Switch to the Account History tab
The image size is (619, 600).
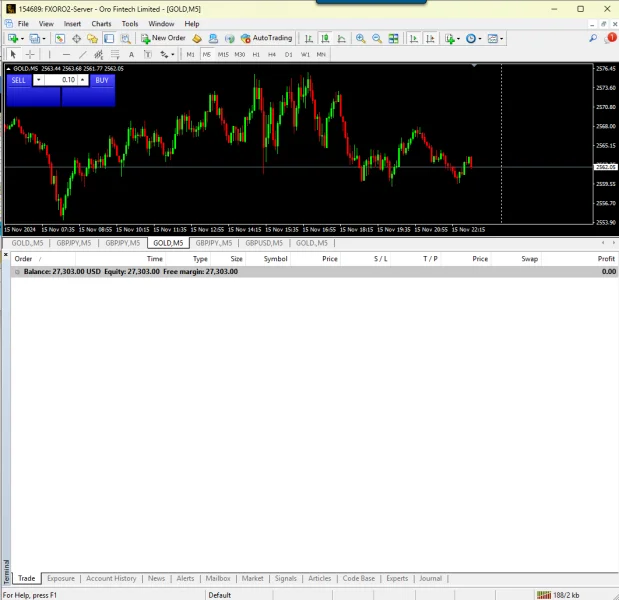[111, 578]
